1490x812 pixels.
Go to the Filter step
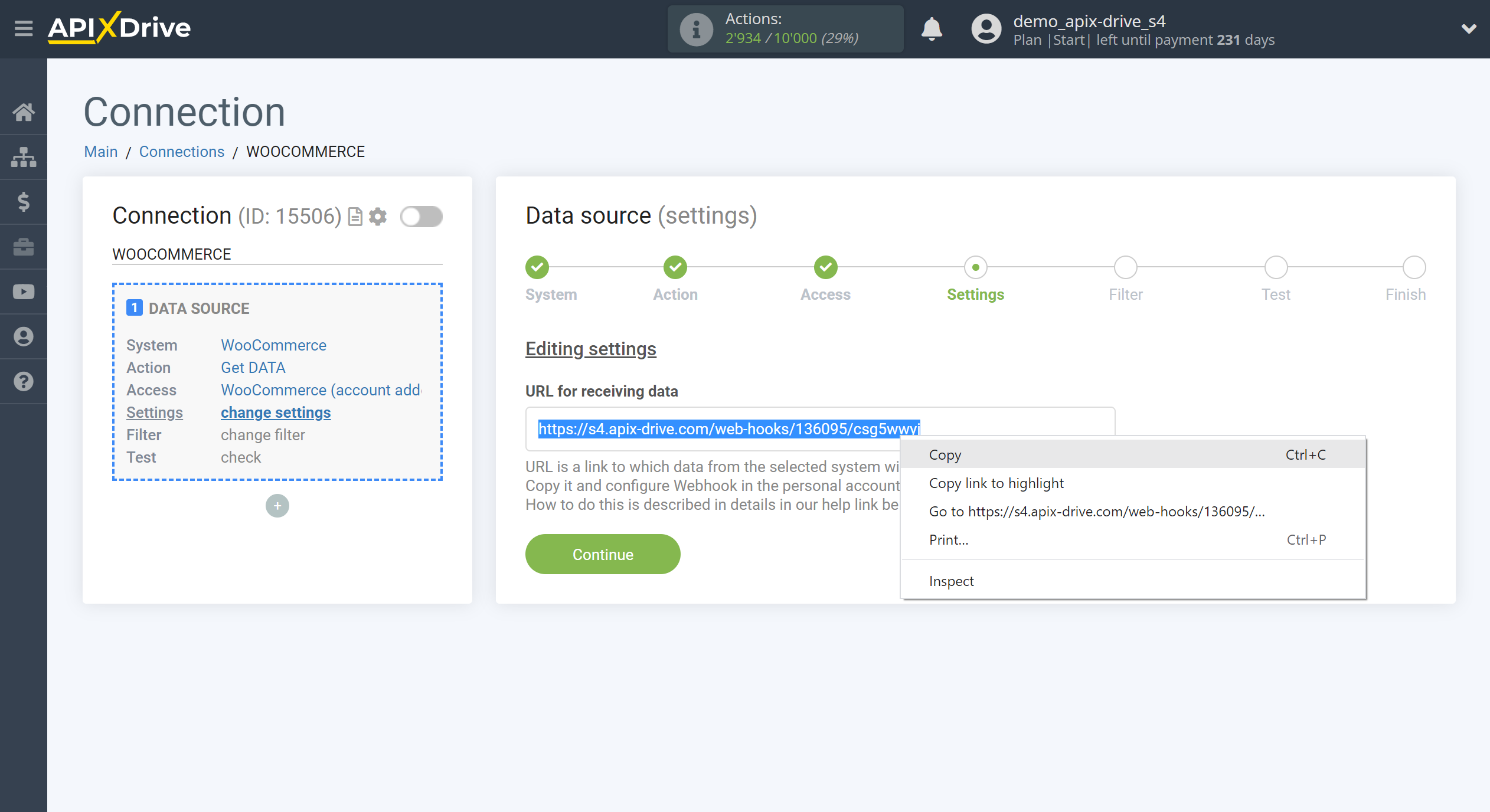pyautogui.click(x=1126, y=267)
